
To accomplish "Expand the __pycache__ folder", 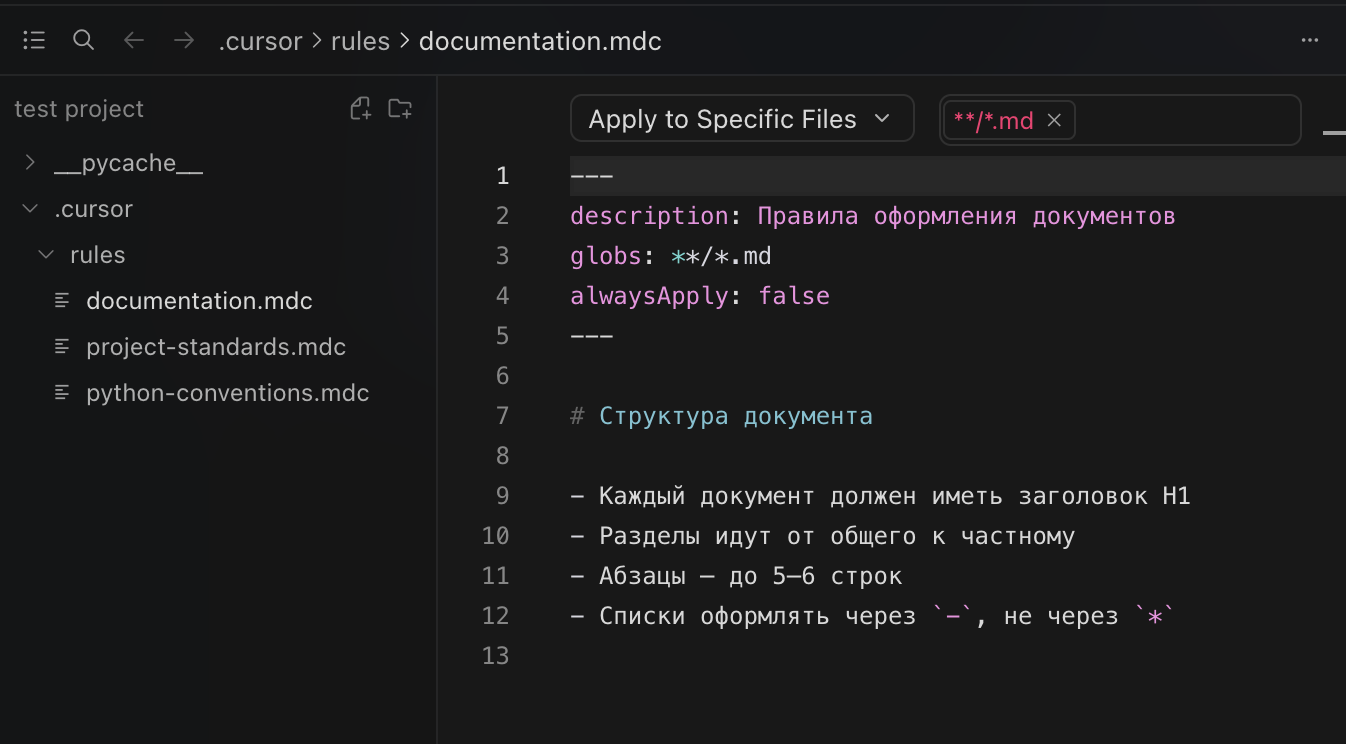I will pyautogui.click(x=30, y=162).
